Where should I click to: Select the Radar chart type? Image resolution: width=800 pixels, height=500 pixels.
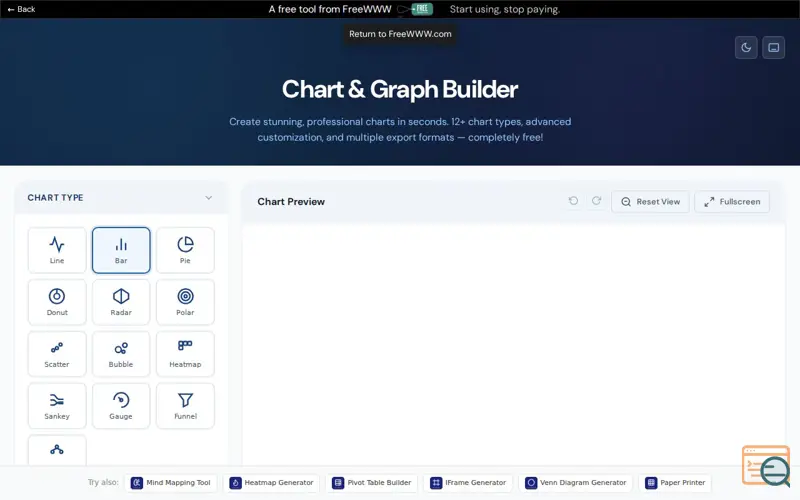[121, 302]
